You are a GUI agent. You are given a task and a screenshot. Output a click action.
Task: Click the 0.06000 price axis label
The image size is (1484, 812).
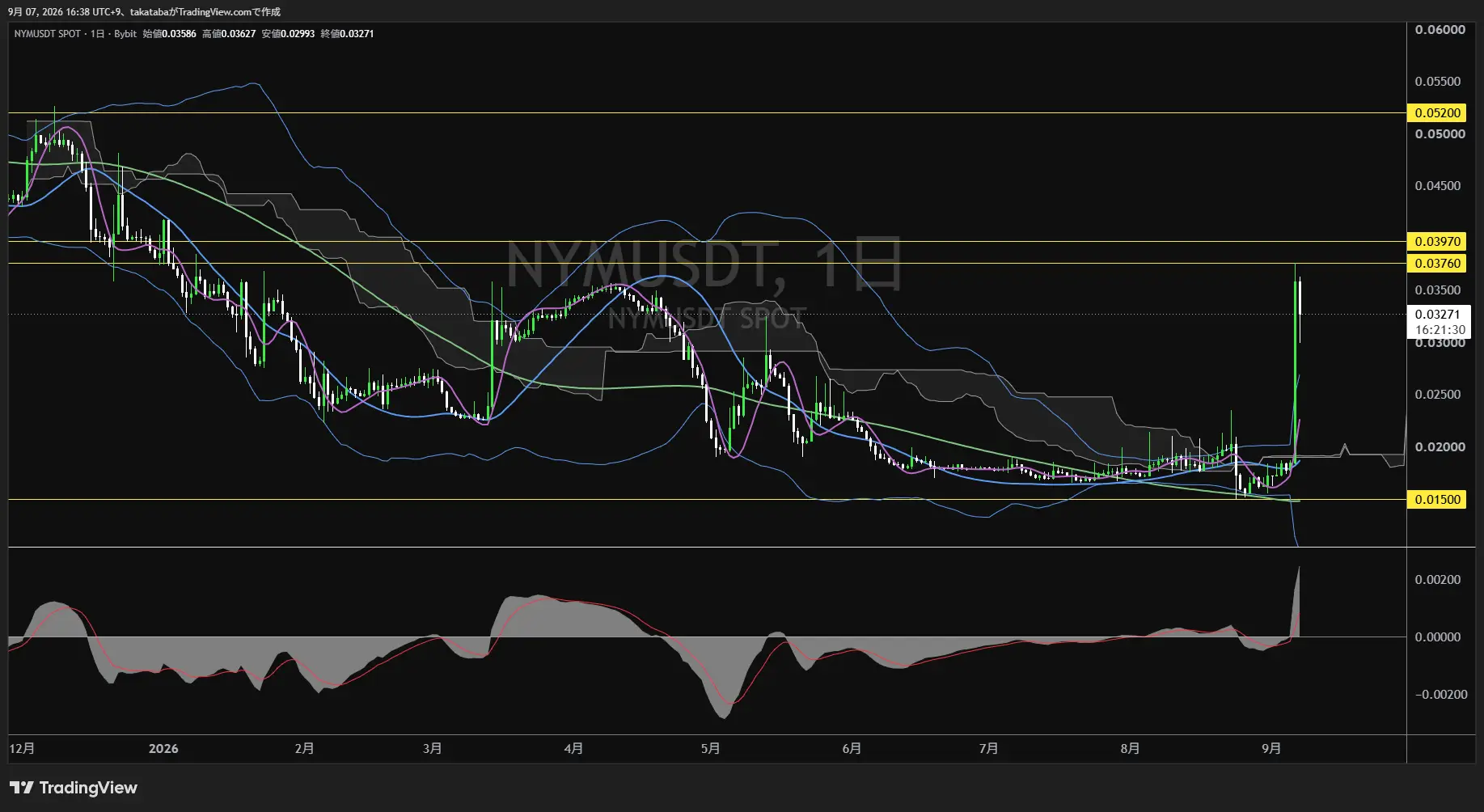[x=1440, y=30]
